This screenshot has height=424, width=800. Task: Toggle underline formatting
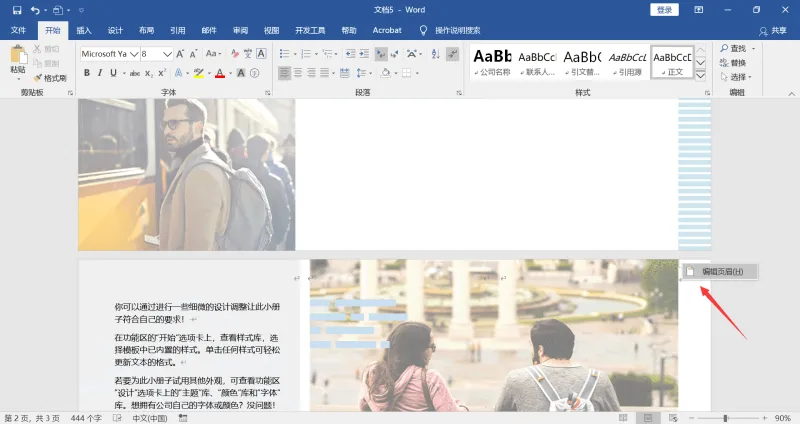[113, 73]
